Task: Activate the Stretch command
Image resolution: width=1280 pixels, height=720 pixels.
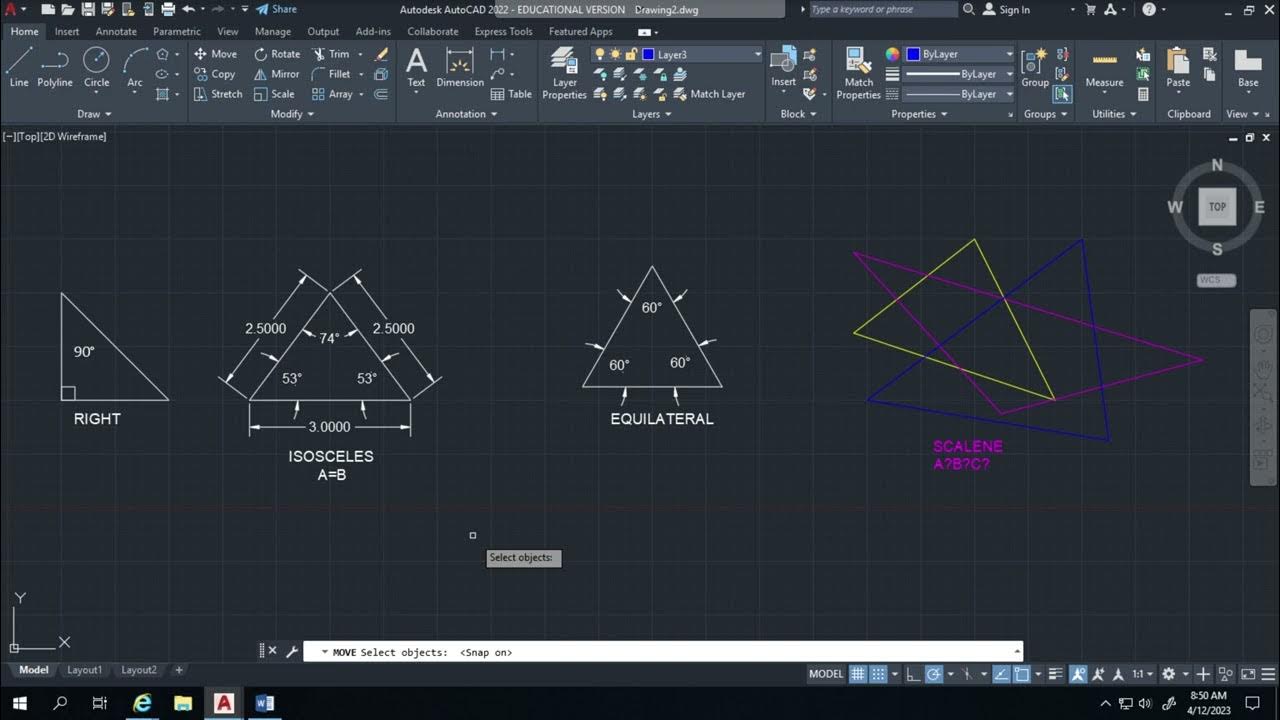Action: point(218,94)
